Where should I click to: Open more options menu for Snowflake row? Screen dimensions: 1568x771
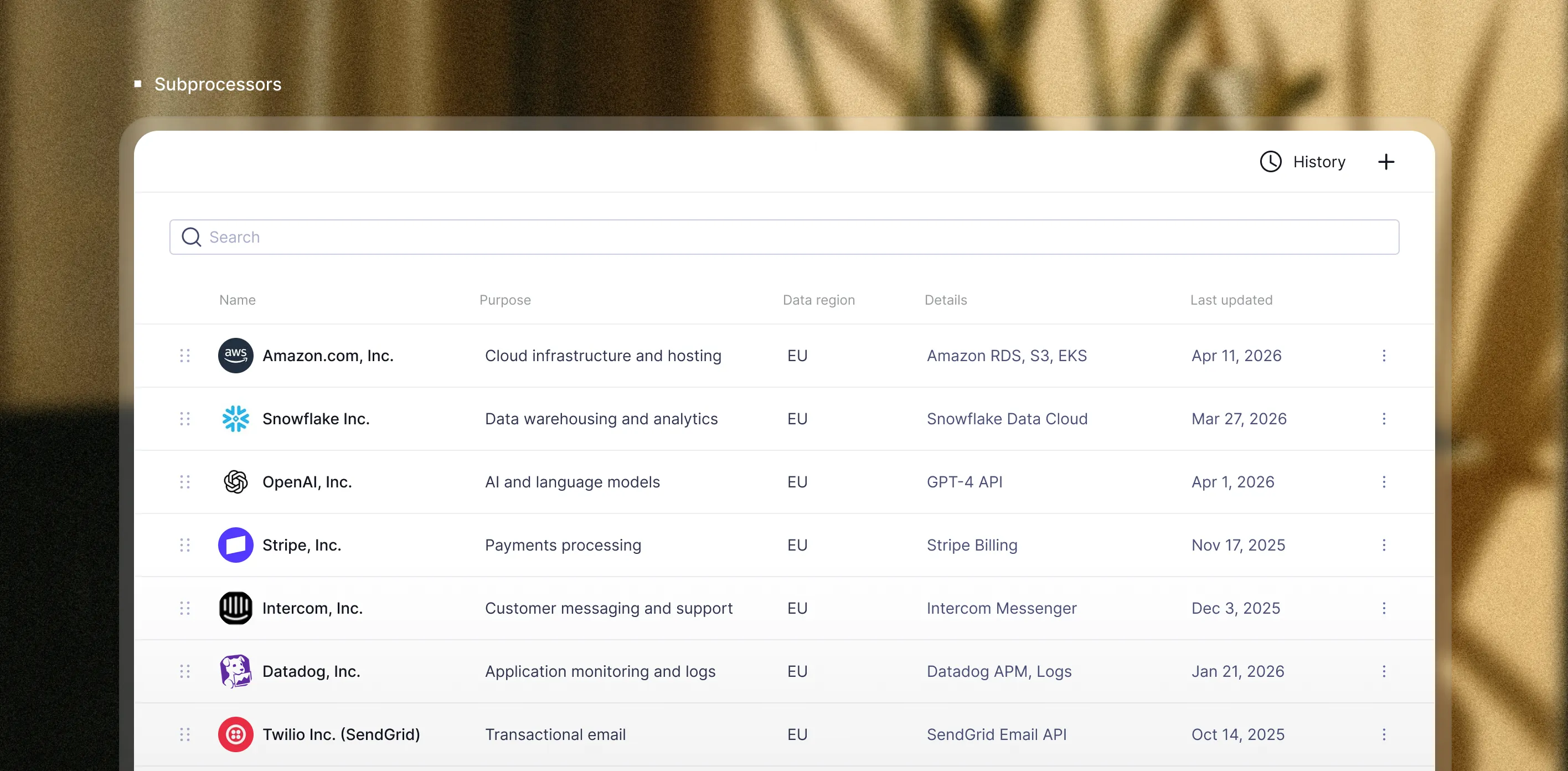click(x=1384, y=418)
